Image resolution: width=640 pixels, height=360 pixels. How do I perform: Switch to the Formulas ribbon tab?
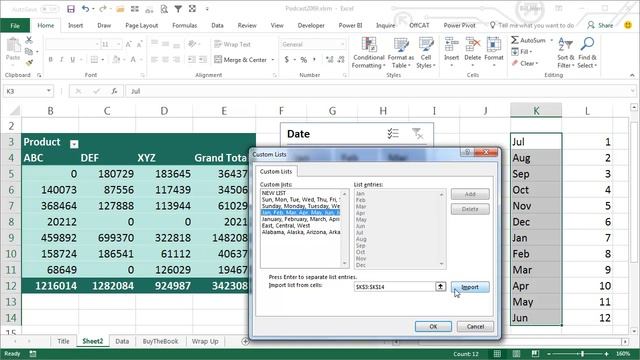tap(184, 25)
